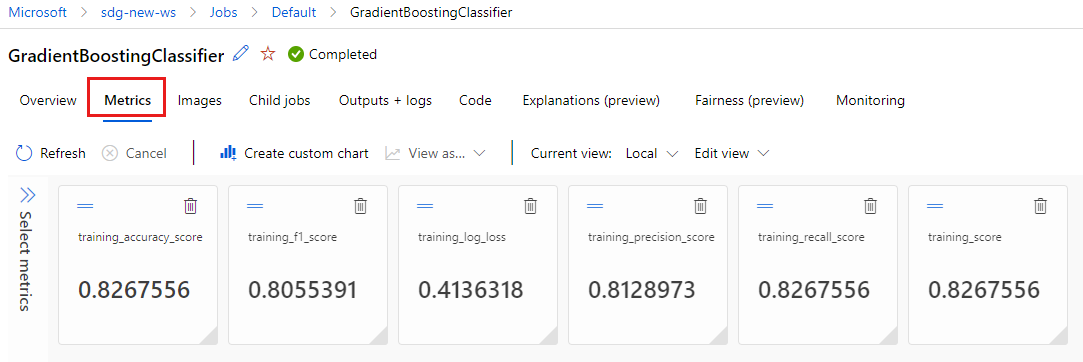Click the training_precision_score metric label
This screenshot has width=1083, height=362.
click(651, 238)
